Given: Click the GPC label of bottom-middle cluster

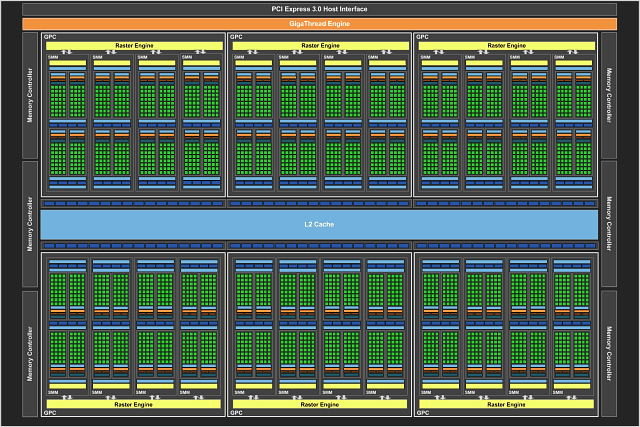Looking at the screenshot, I should click(x=236, y=412).
